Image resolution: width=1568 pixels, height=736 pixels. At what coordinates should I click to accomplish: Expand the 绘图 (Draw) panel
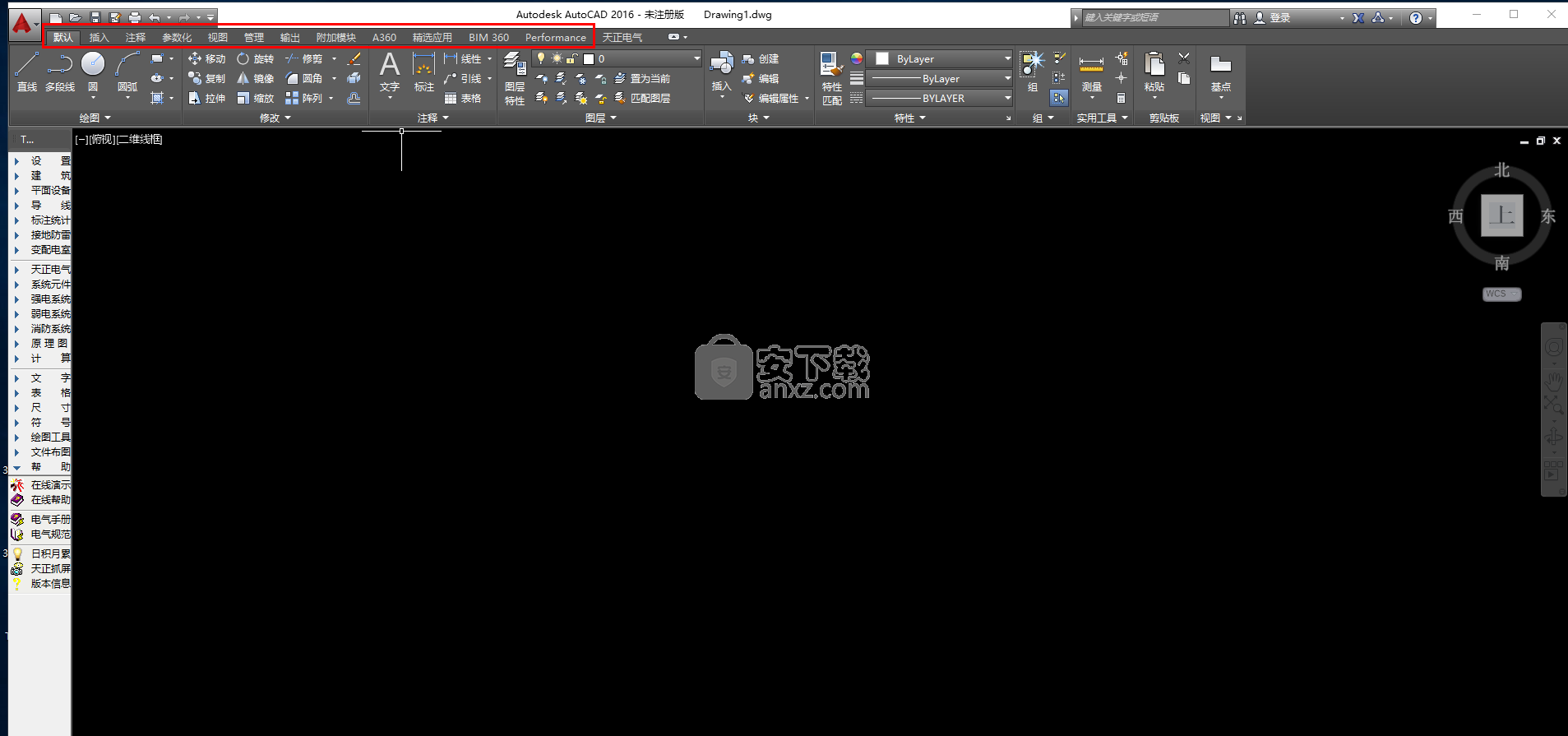(95, 118)
